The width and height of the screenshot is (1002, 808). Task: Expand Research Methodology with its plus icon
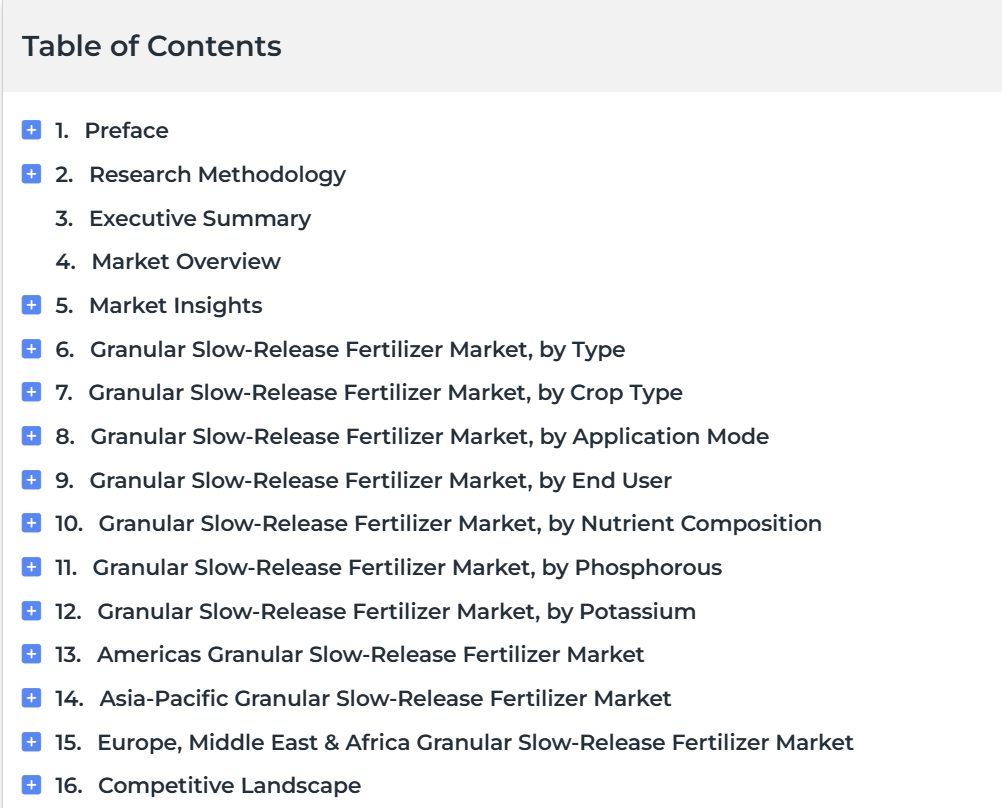tap(31, 174)
